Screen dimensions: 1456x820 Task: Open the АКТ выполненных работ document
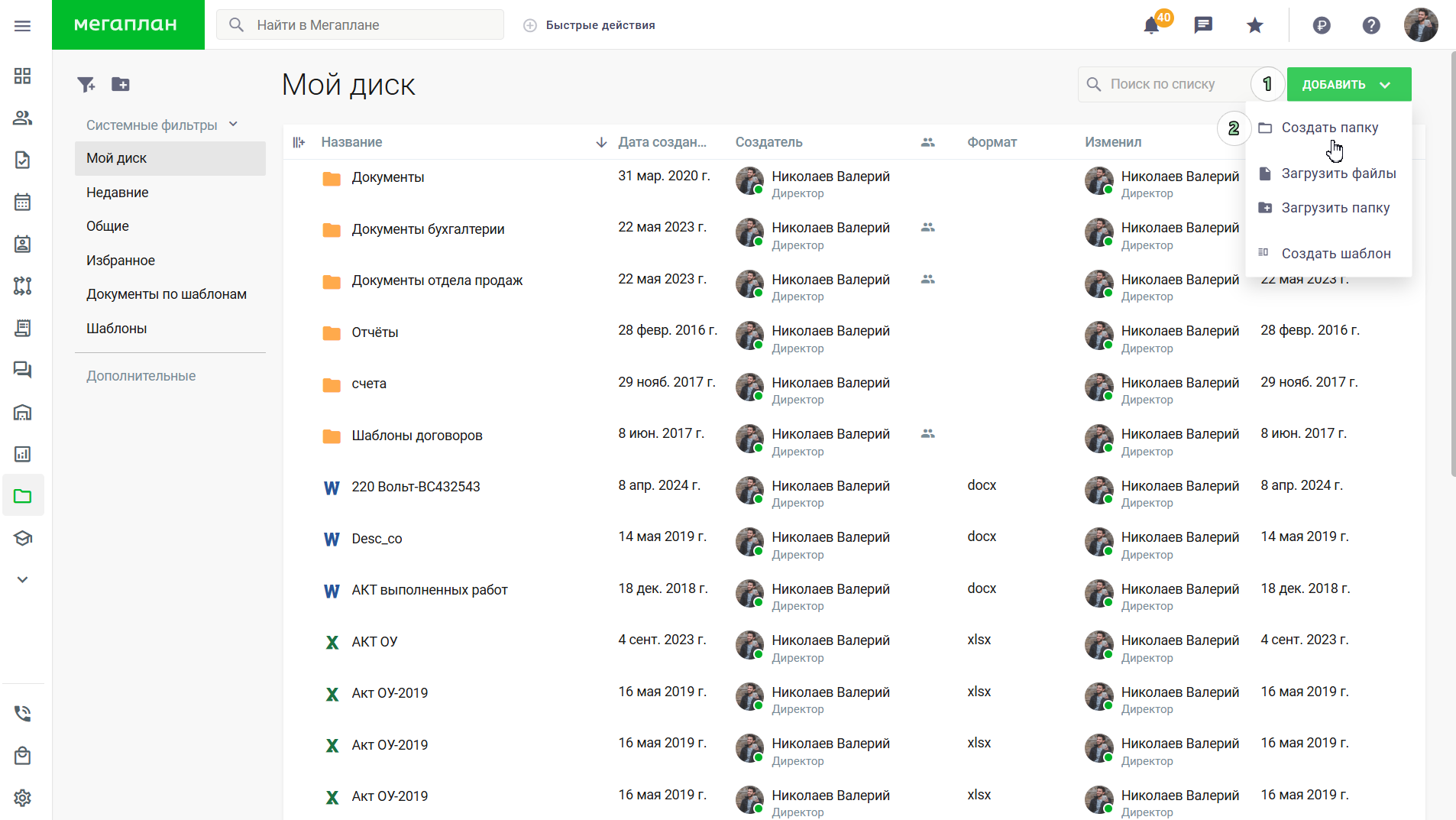point(429,590)
